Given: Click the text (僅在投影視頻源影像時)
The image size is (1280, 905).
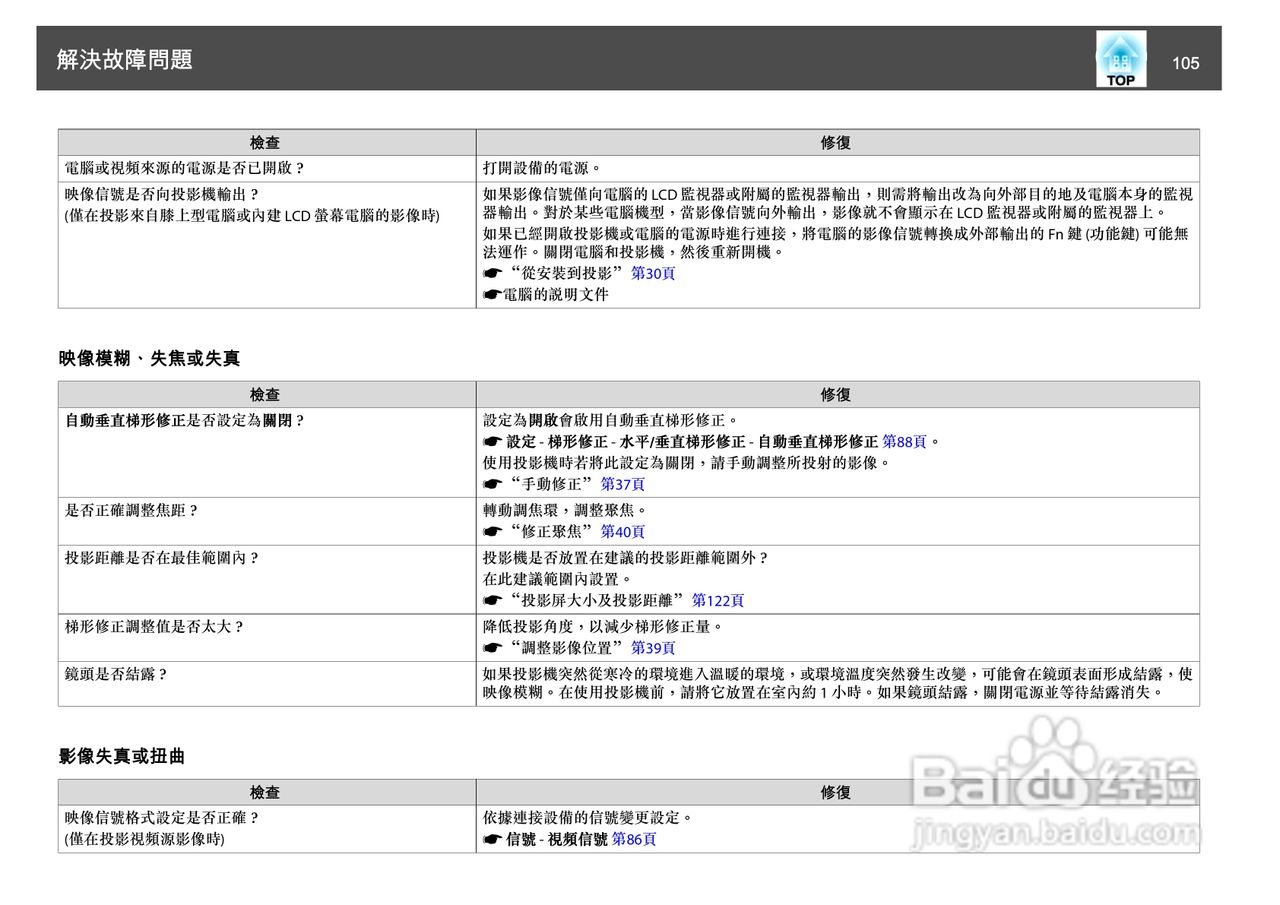Looking at the screenshot, I should 145,839.
